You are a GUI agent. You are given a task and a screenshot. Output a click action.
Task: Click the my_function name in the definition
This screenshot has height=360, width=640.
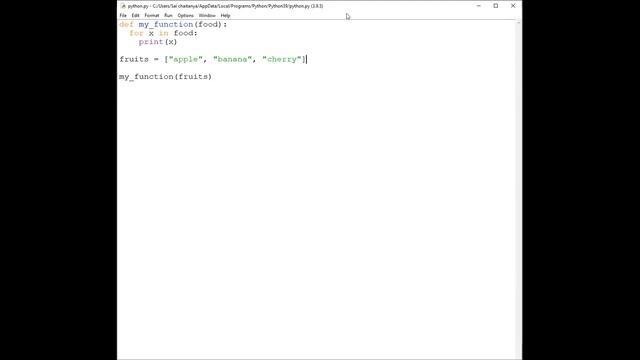(x=166, y=24)
